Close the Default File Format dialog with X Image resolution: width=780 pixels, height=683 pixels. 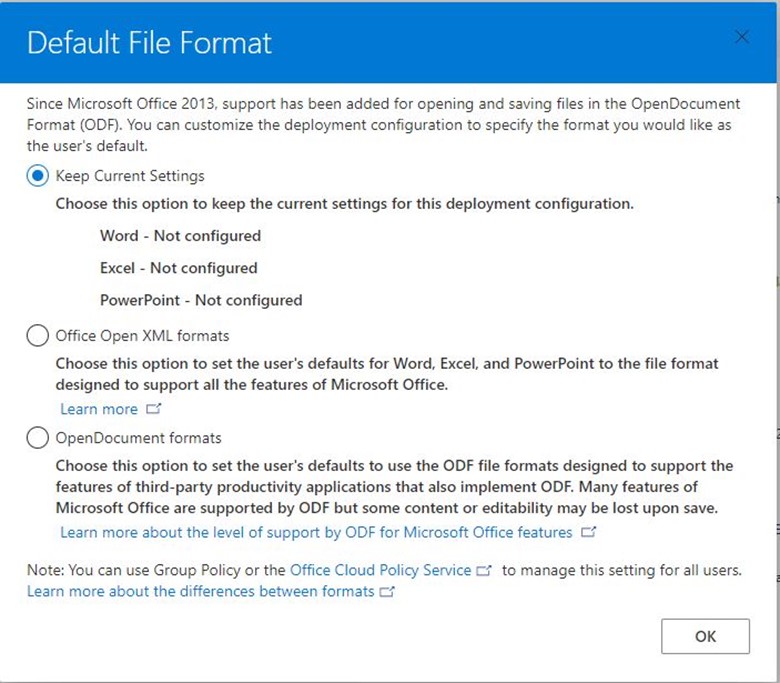coord(742,37)
